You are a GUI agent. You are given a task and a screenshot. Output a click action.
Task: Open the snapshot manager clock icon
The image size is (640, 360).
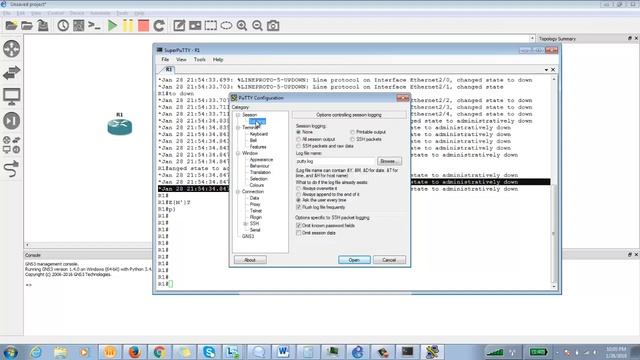click(63, 26)
